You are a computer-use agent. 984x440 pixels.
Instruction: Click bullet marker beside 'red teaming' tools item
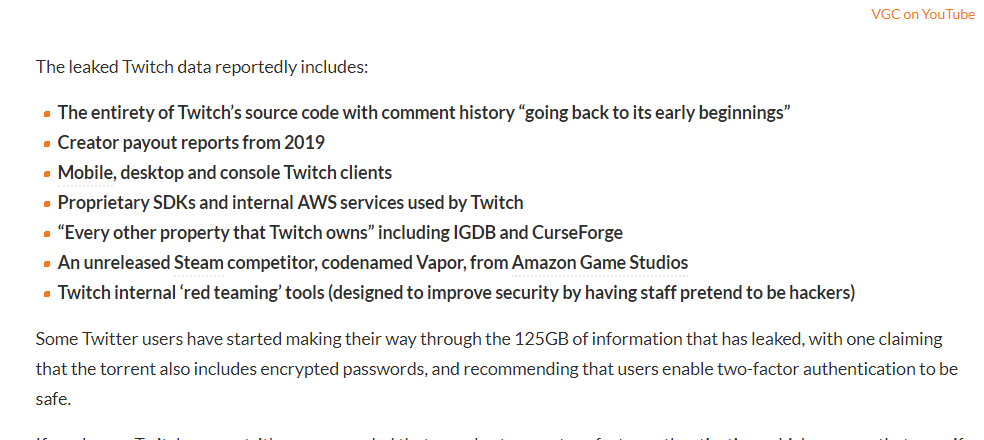click(47, 294)
